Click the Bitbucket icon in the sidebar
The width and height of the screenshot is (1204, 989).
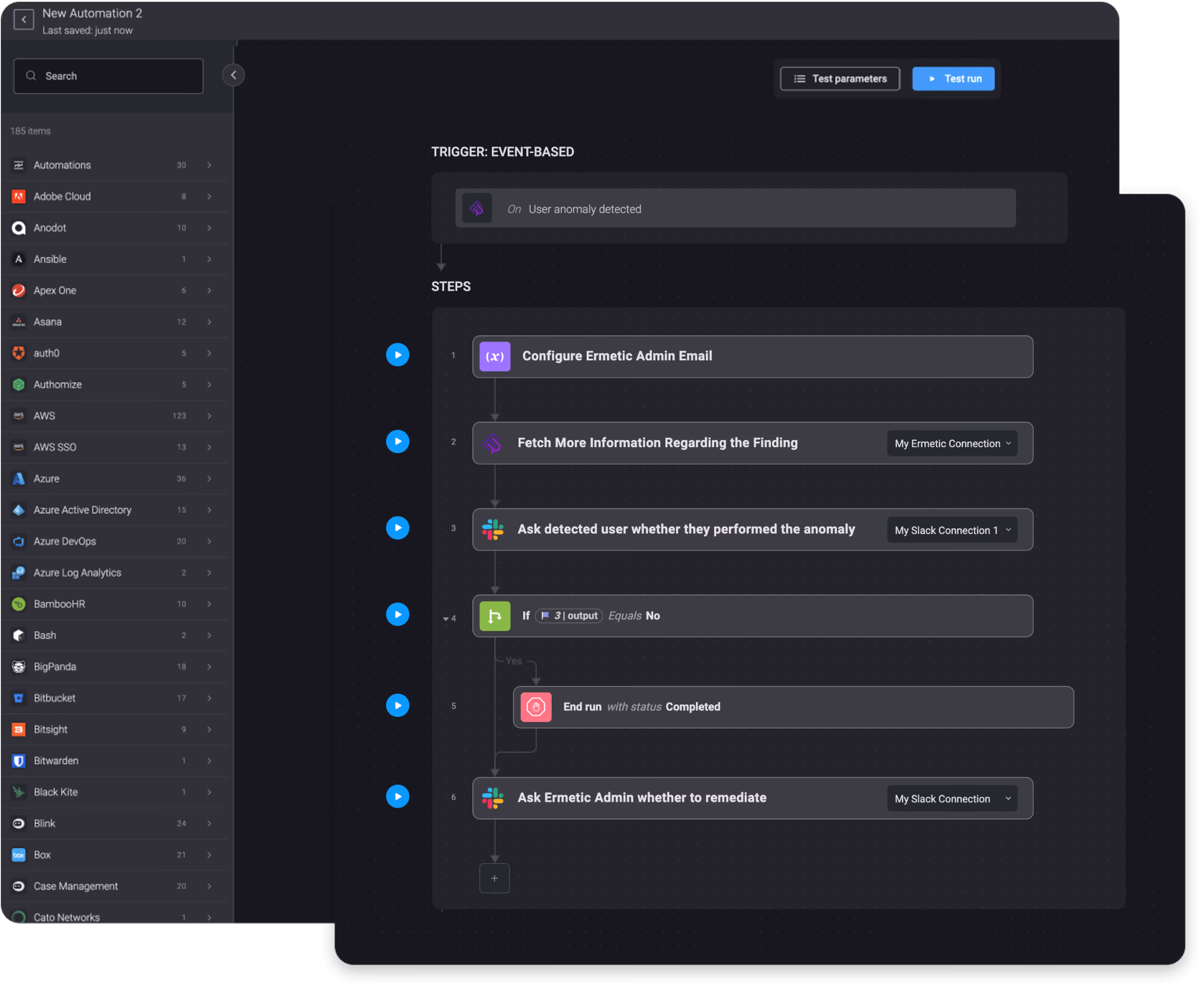(x=19, y=698)
